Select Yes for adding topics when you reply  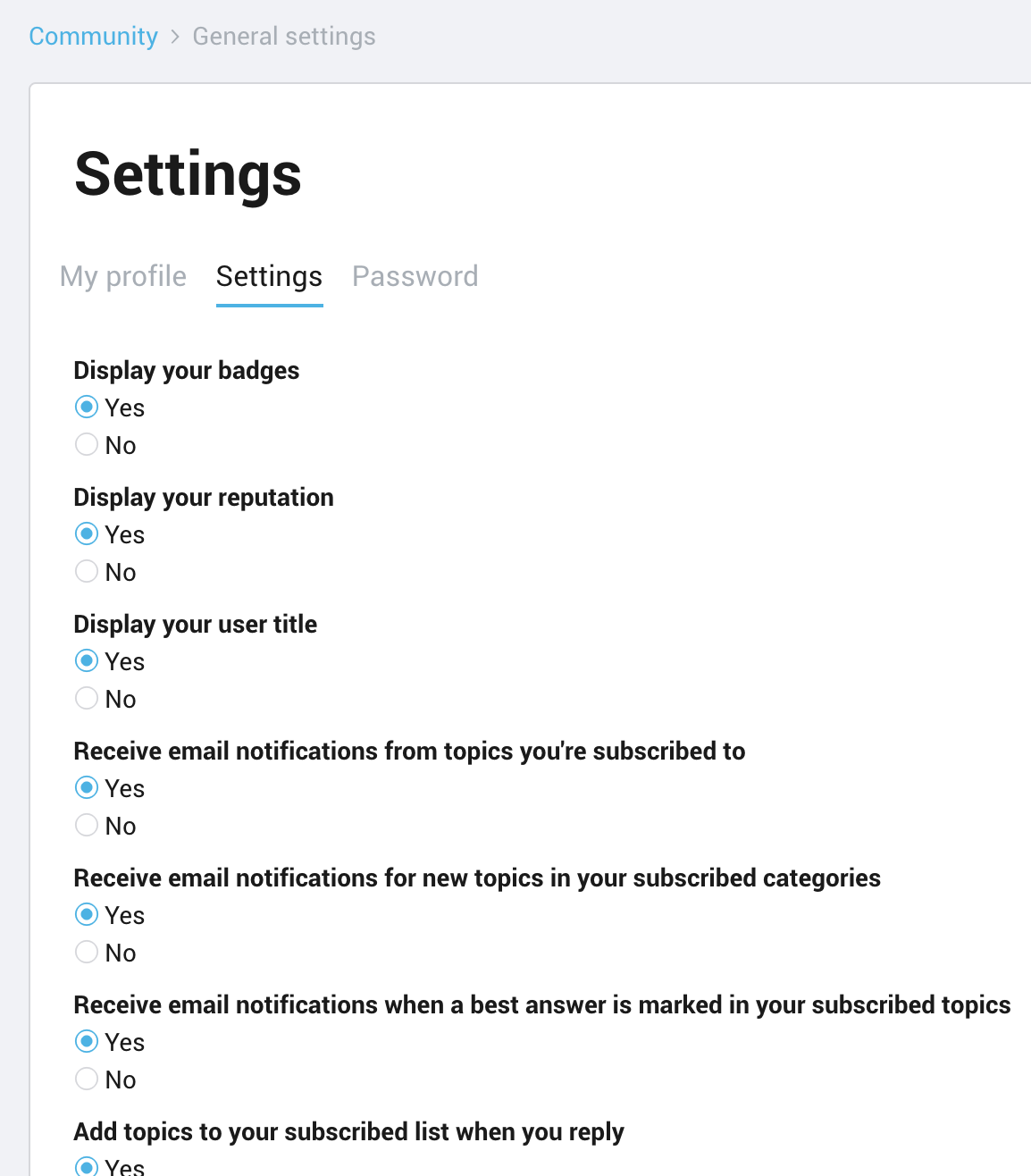(x=87, y=1166)
